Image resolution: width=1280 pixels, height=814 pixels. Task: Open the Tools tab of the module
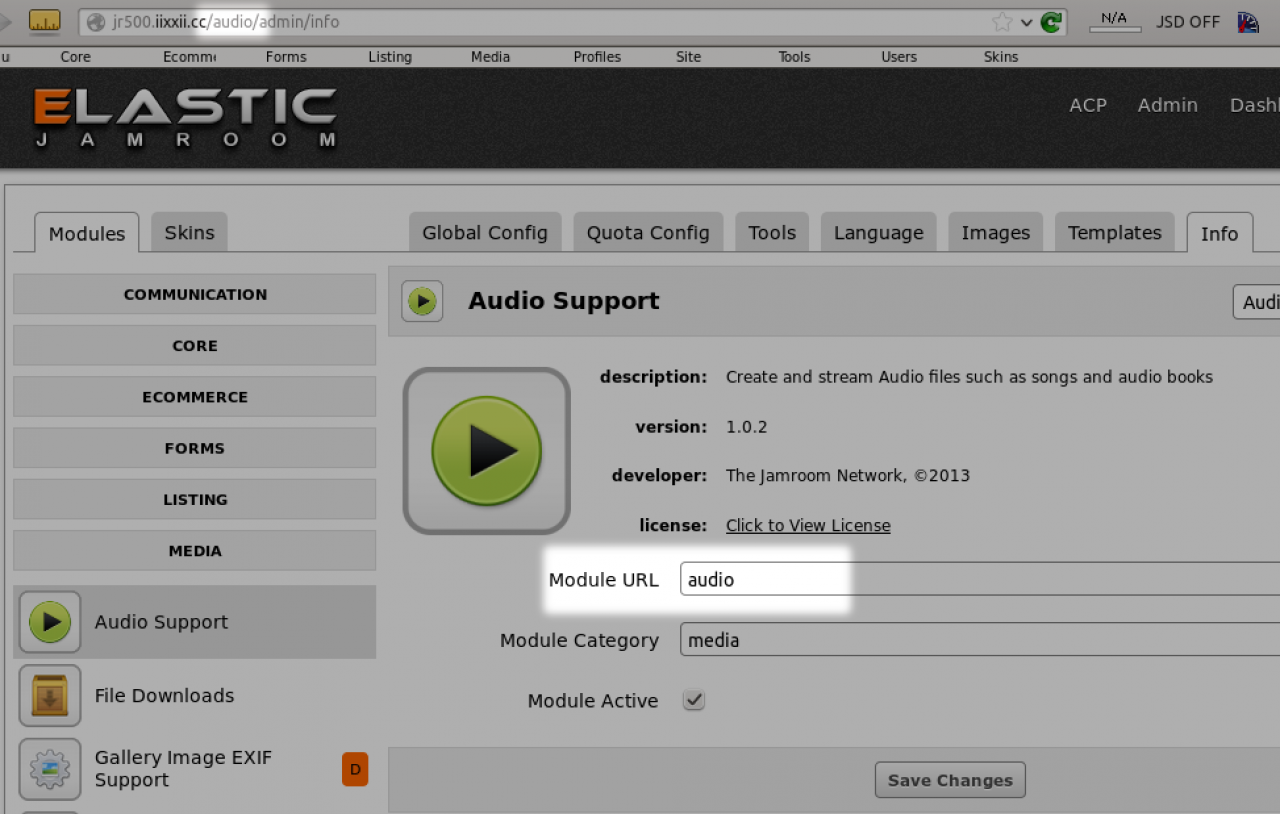click(x=772, y=232)
